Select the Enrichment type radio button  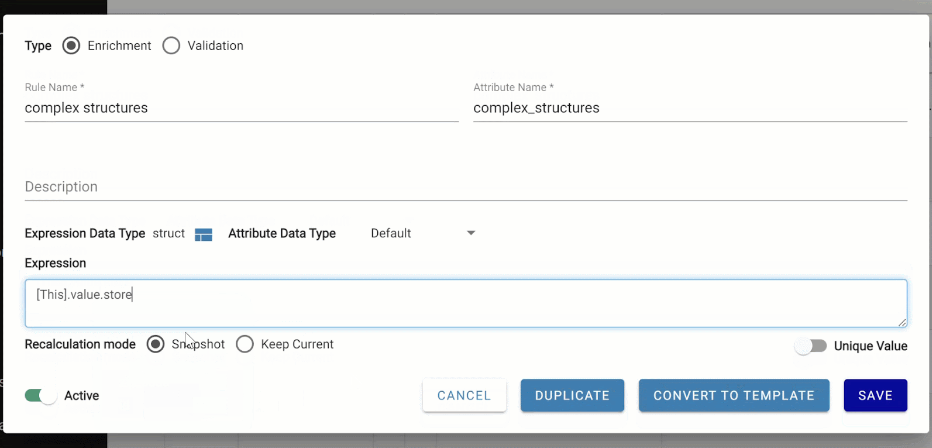click(71, 45)
